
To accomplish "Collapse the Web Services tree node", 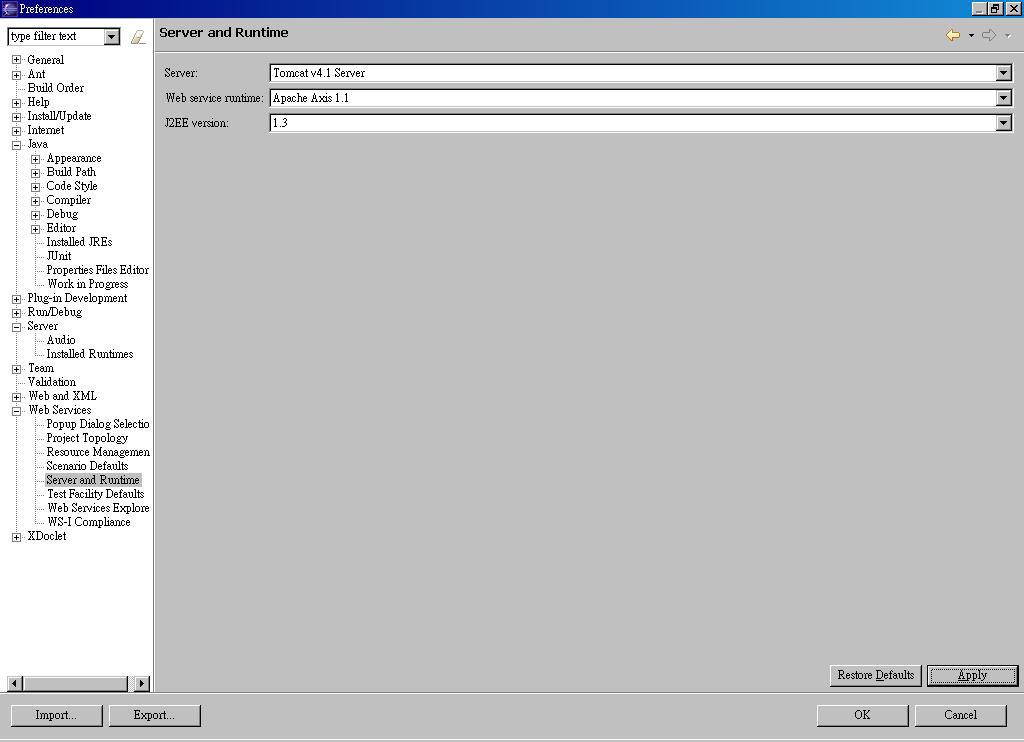I will 16,411.
